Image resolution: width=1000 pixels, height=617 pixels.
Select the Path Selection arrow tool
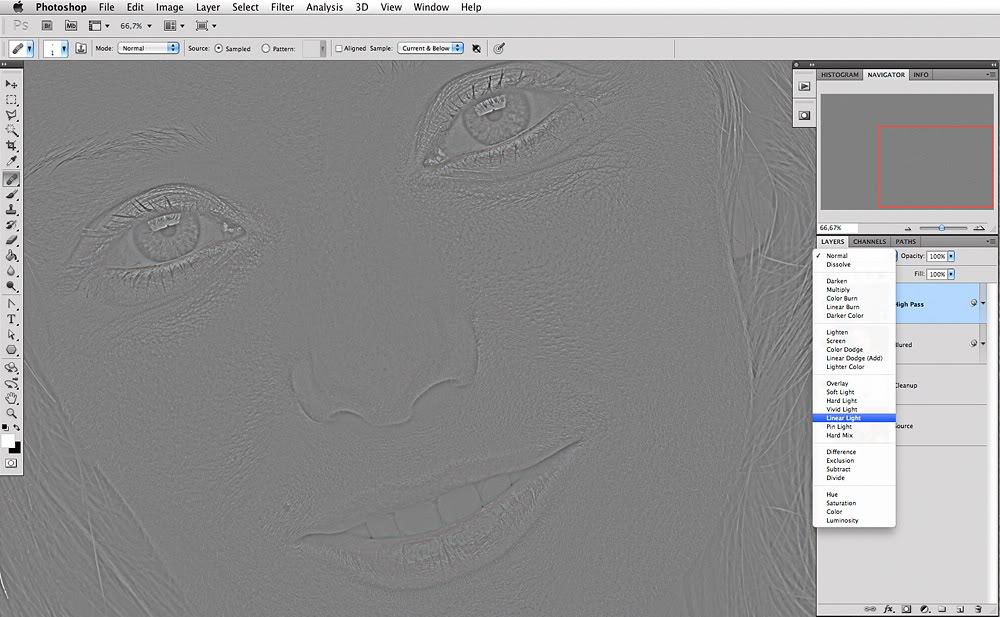(x=11, y=335)
